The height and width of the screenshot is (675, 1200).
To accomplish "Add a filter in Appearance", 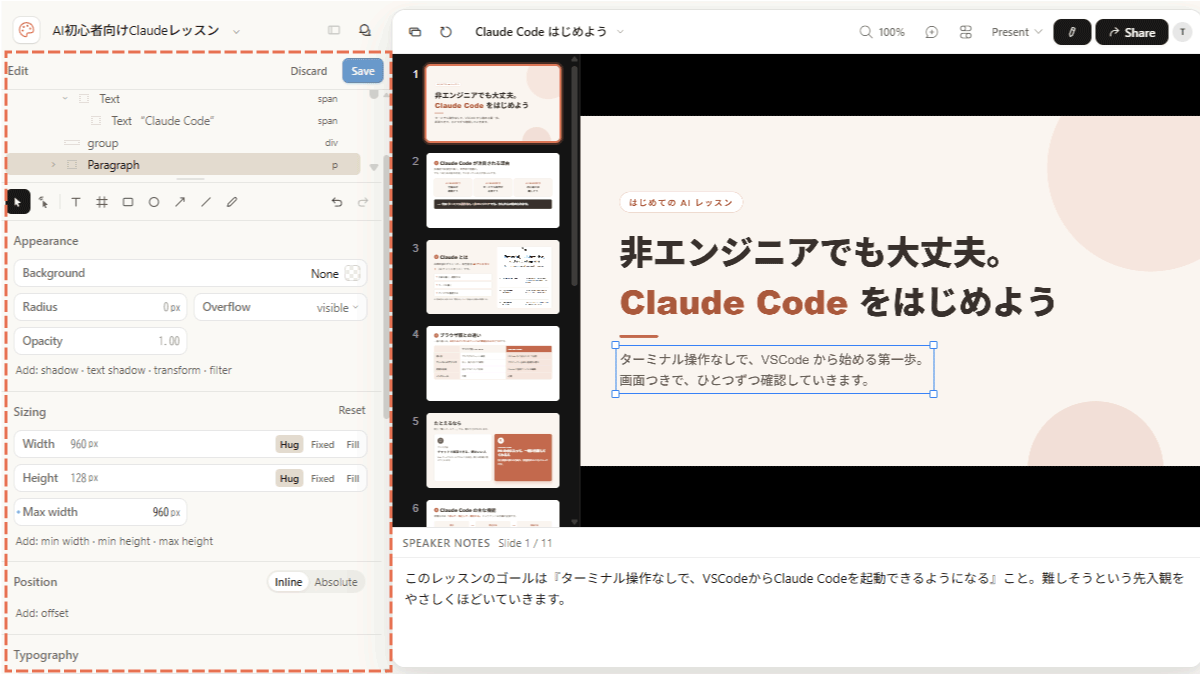I will pos(221,370).
